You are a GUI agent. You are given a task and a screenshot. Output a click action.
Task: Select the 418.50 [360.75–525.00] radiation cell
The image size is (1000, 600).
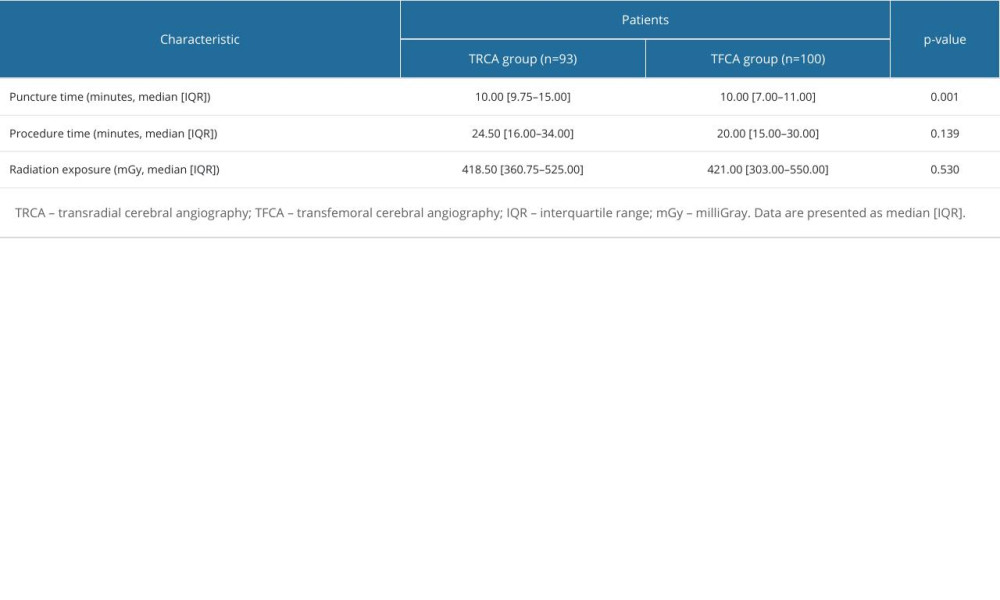tap(523, 170)
